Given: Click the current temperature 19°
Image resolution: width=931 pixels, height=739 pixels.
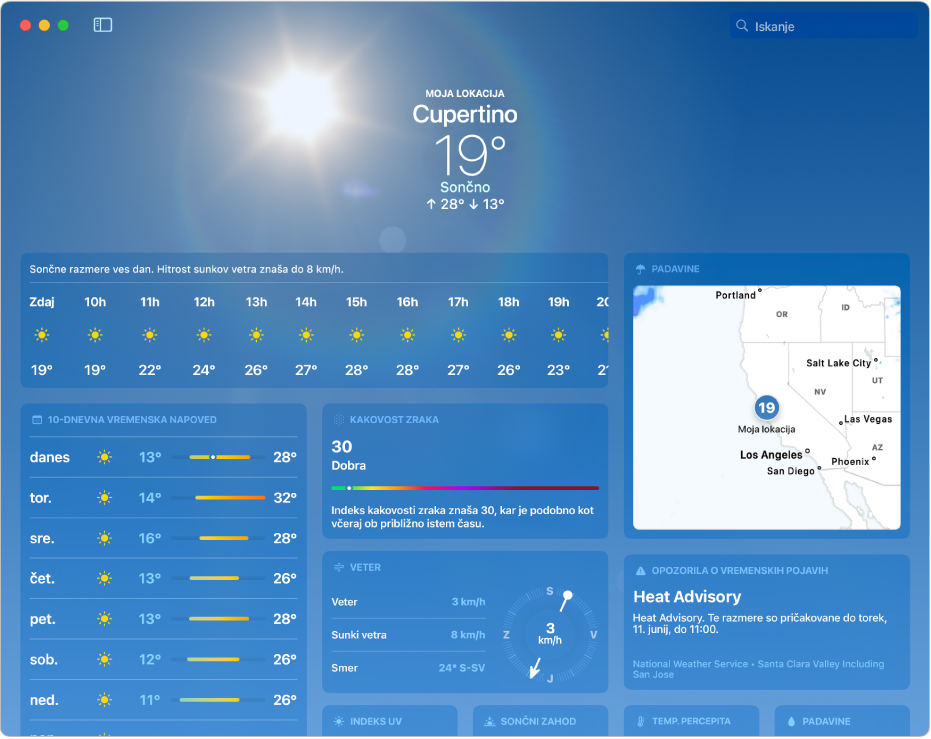Looking at the screenshot, I should coord(469,156).
